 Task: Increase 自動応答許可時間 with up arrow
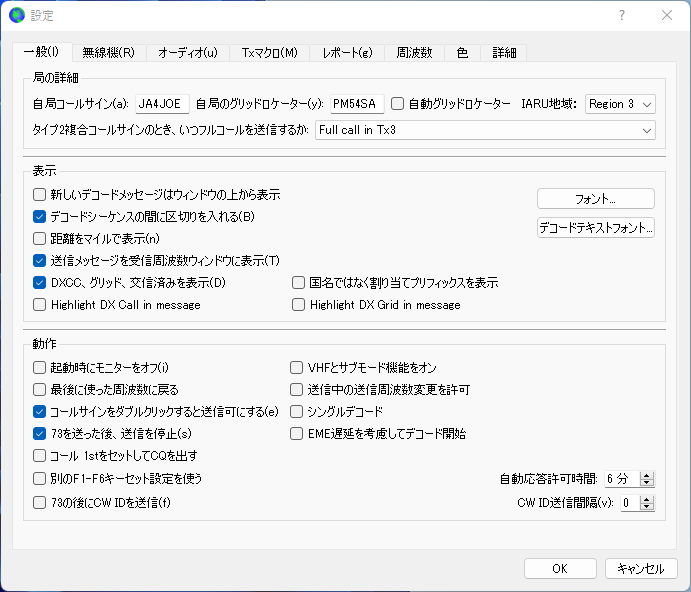[646, 475]
